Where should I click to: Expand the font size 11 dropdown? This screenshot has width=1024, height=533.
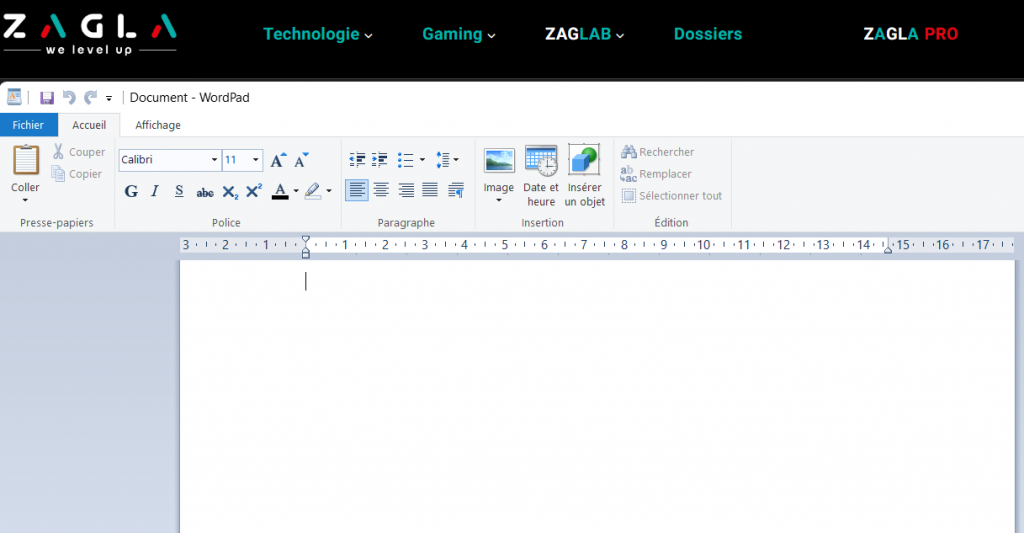pyautogui.click(x=256, y=160)
